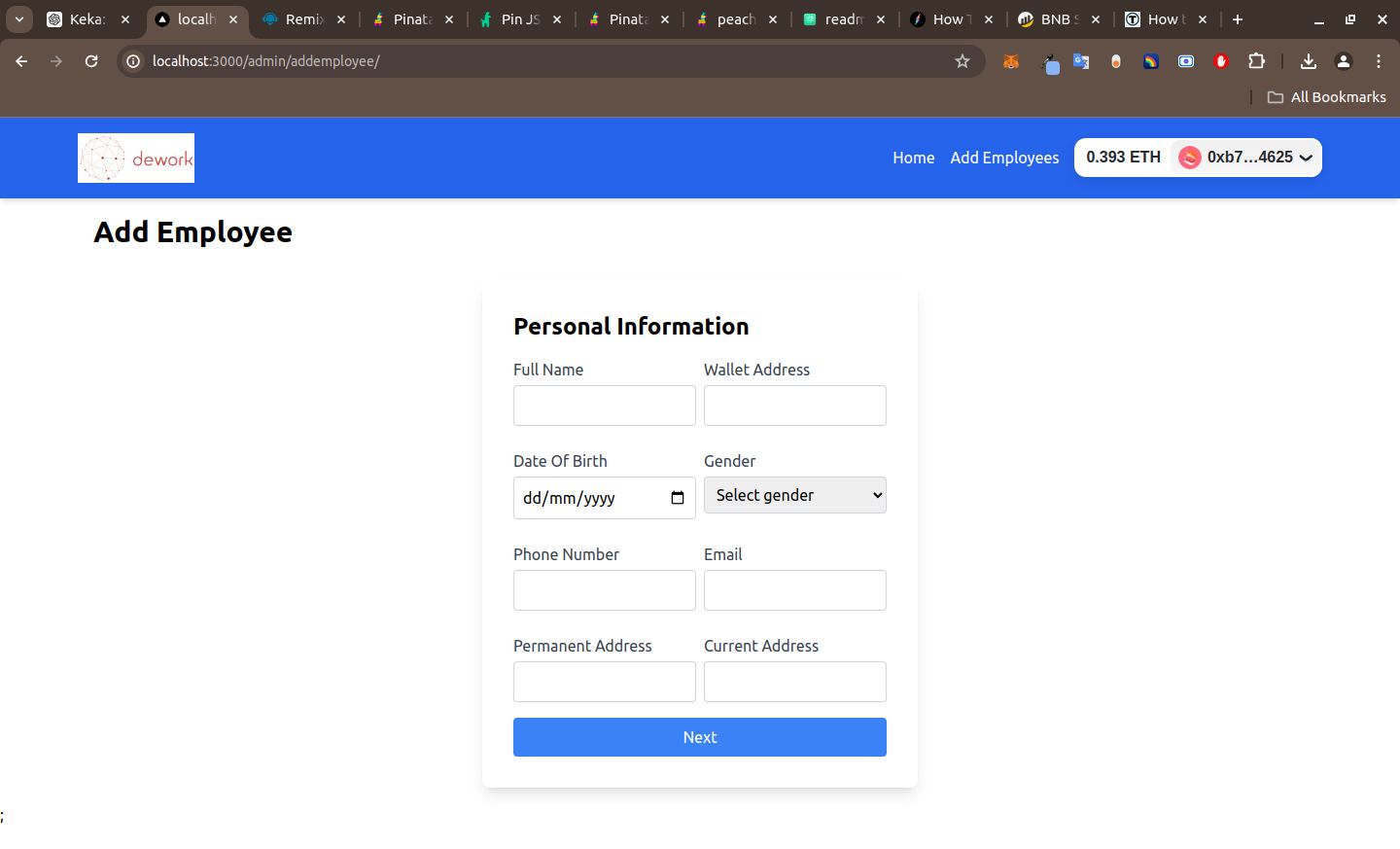Open the browser Downloads icon

pos(1309,61)
